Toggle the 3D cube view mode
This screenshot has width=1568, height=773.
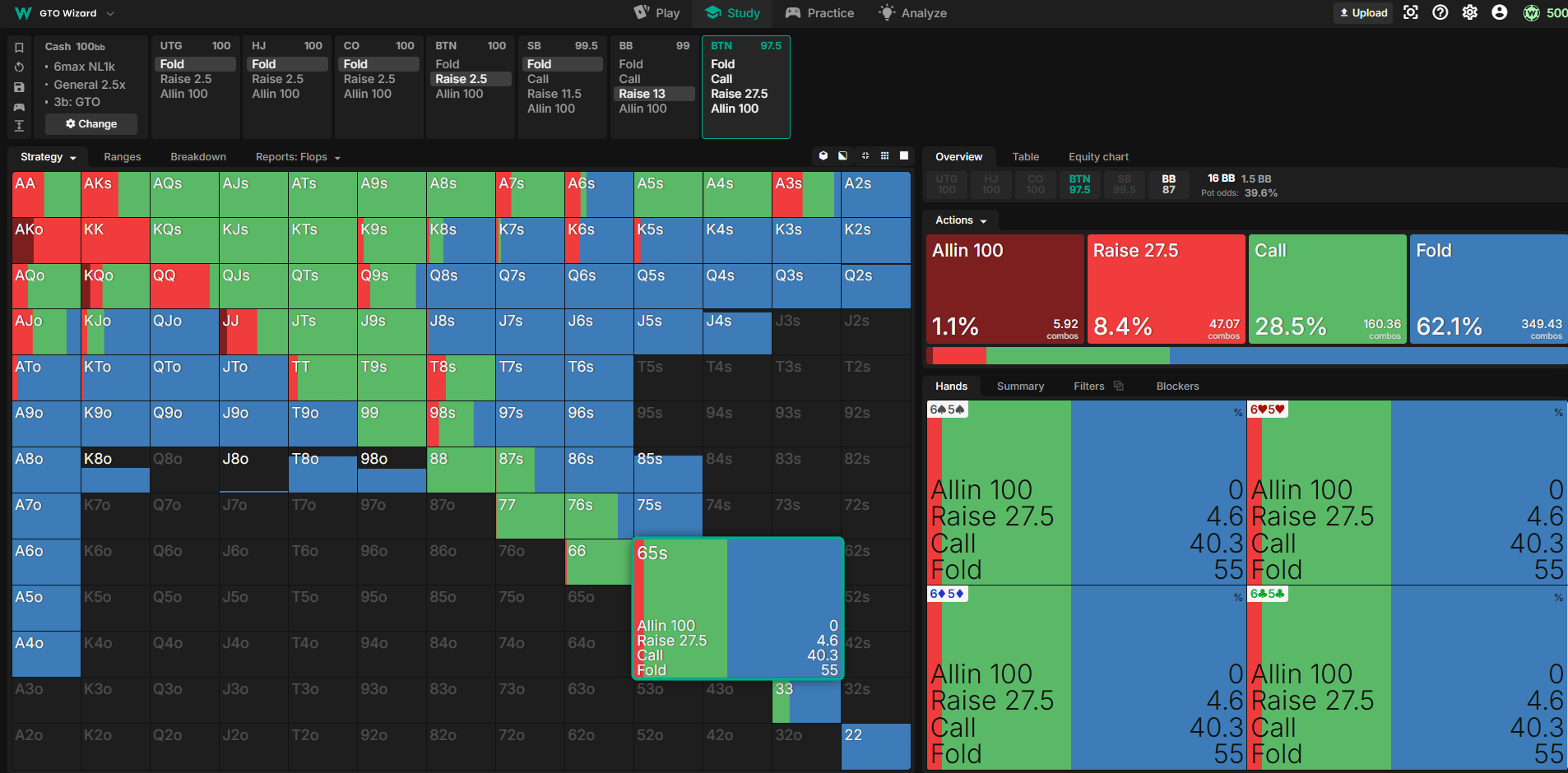point(823,155)
